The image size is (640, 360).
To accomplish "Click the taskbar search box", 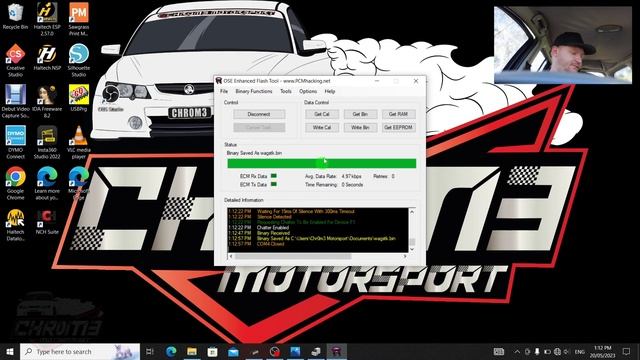I will [x=80, y=351].
